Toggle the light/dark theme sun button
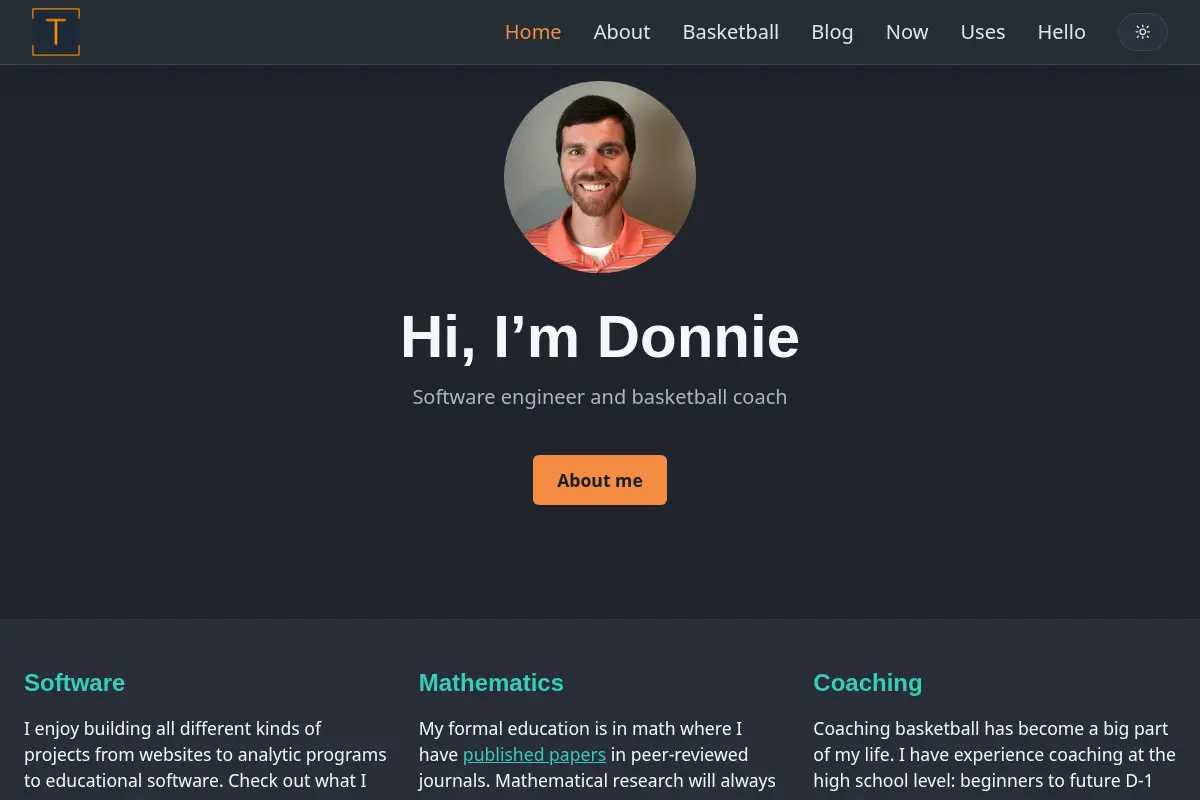This screenshot has width=1200, height=800. point(1143,32)
